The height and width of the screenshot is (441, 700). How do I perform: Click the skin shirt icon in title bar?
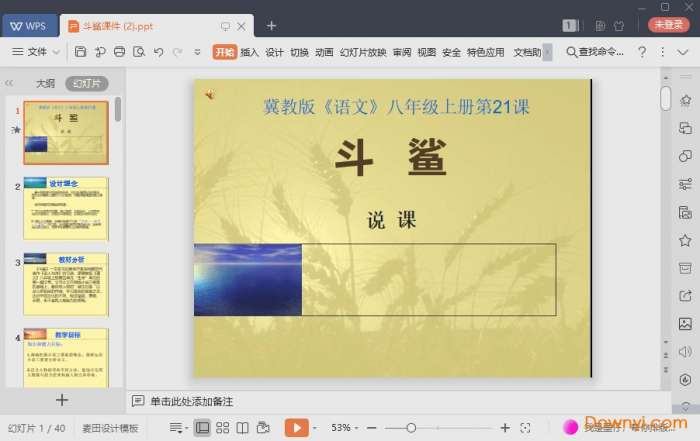coord(619,26)
